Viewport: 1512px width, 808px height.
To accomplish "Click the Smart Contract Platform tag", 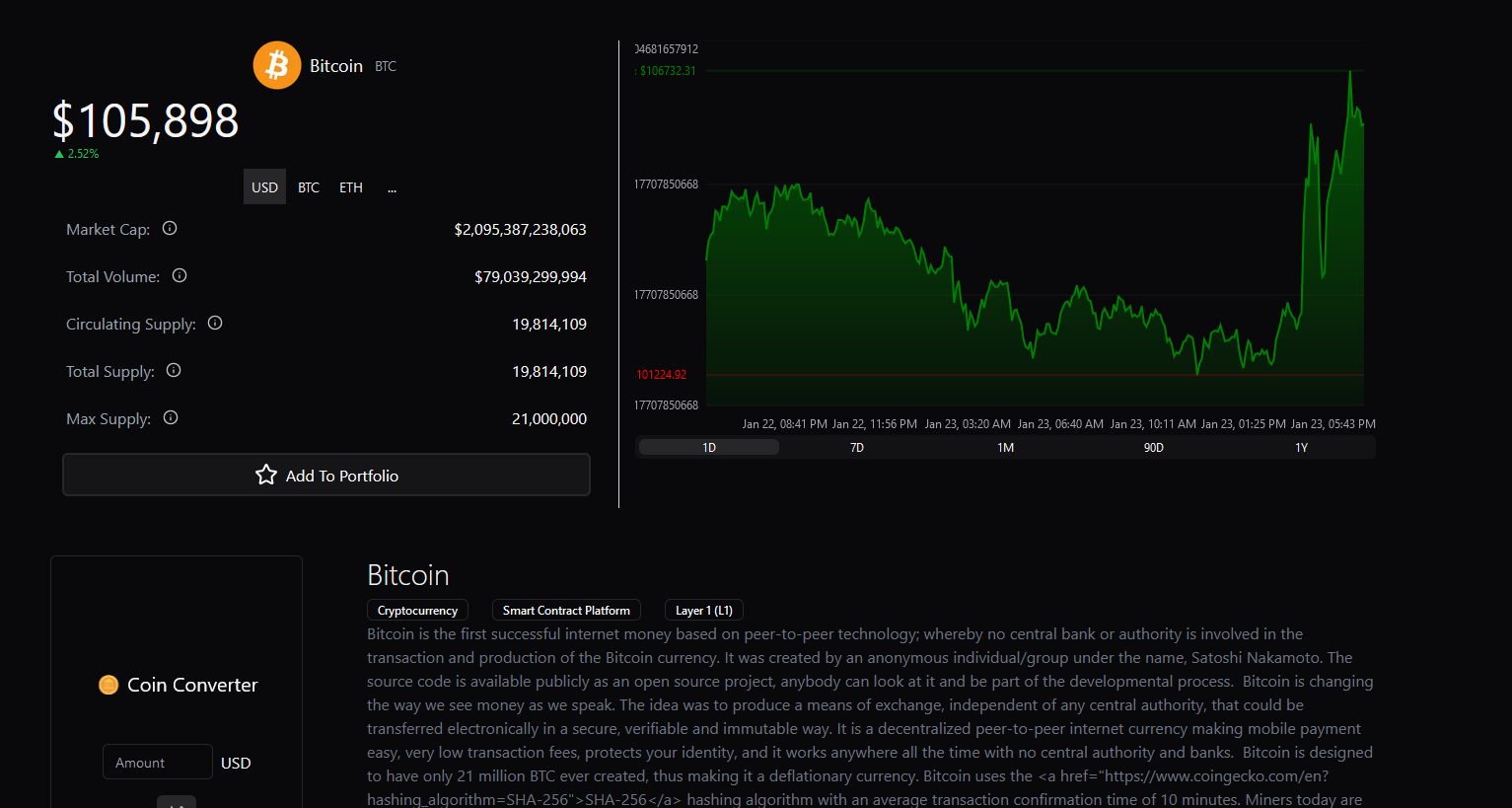I will click(x=566, y=610).
